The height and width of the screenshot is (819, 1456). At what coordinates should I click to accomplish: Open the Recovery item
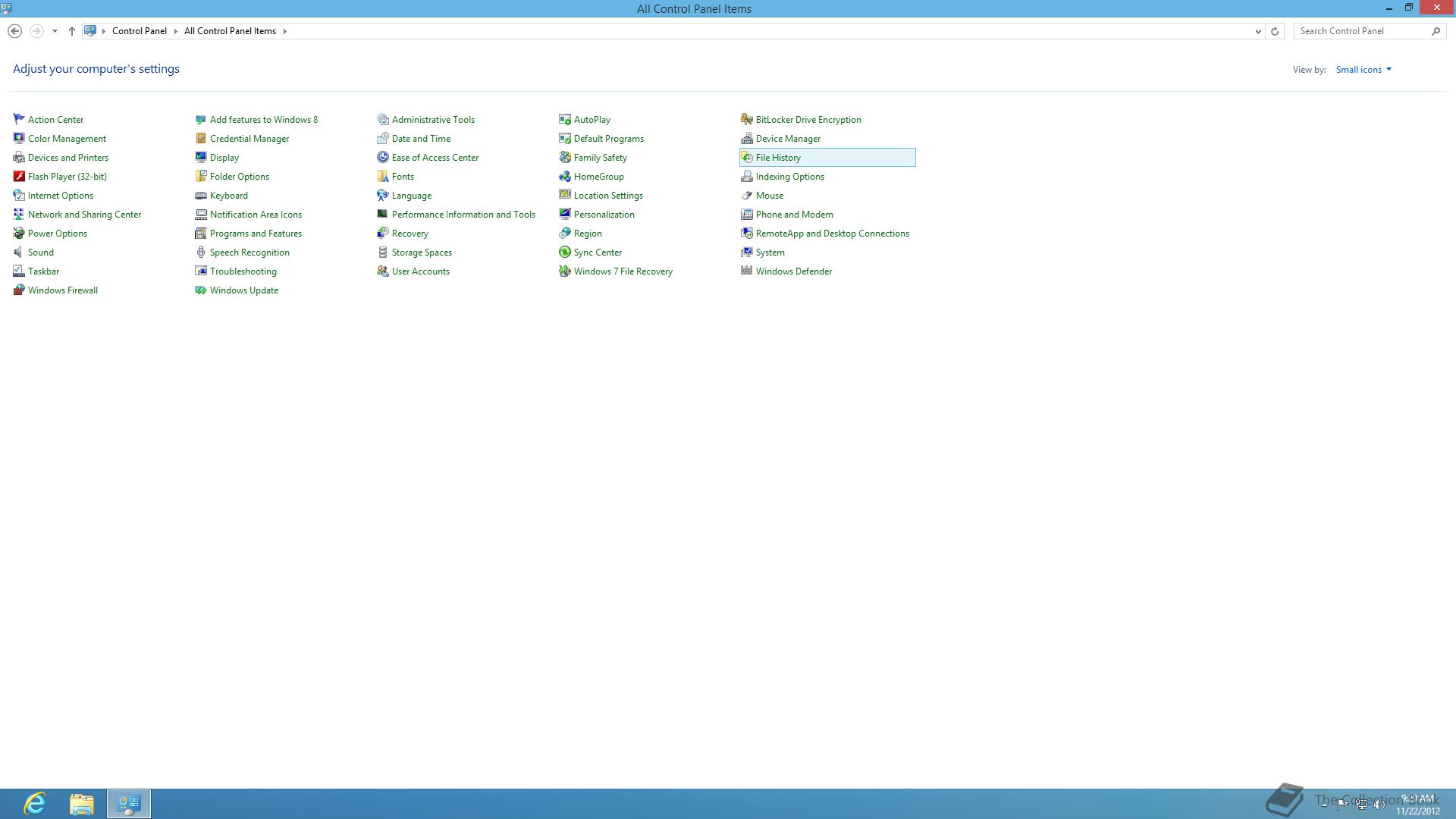[409, 234]
